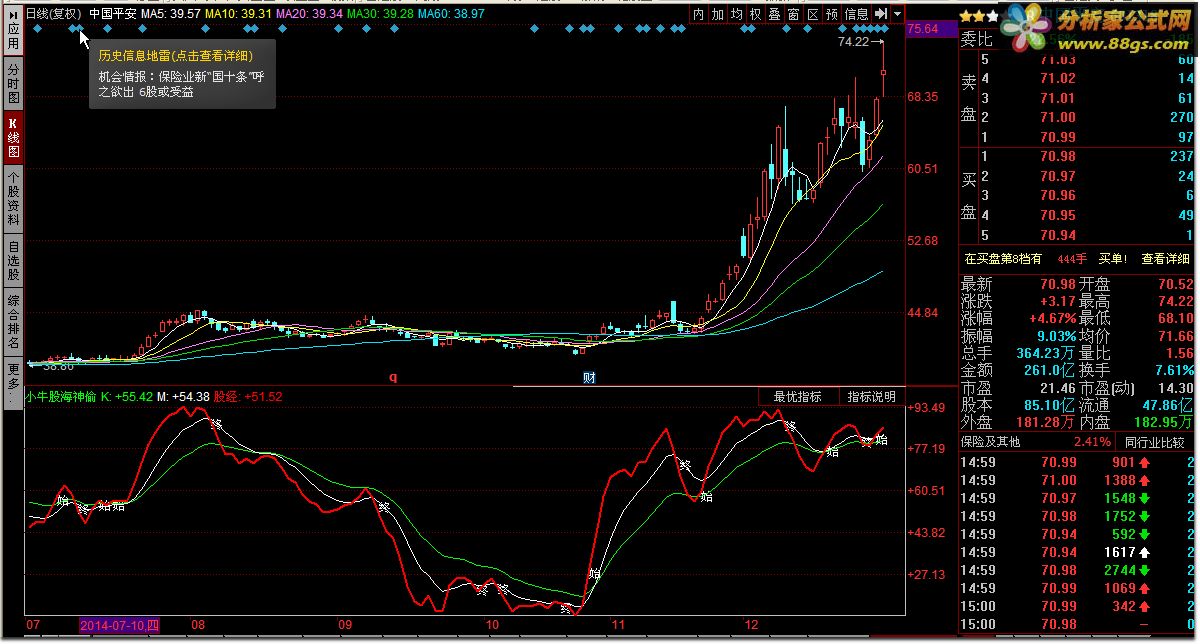Click the 内 chart toolbar button

[x=699, y=14]
